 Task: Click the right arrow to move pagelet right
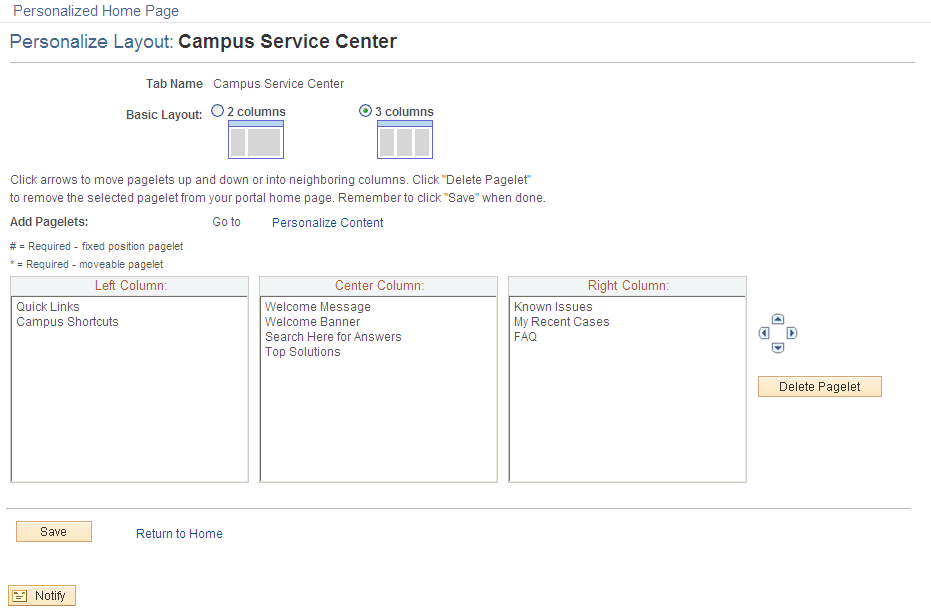coord(791,333)
